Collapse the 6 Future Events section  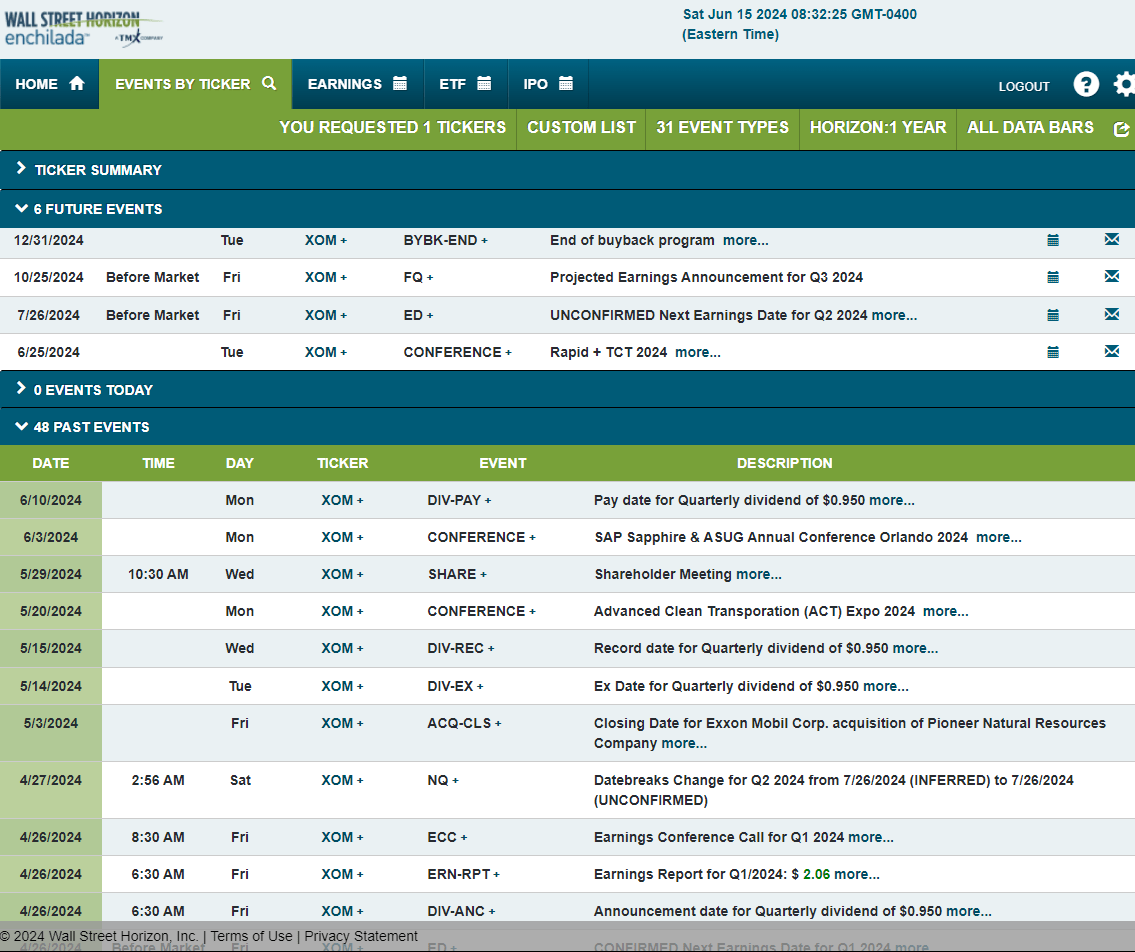coord(568,209)
